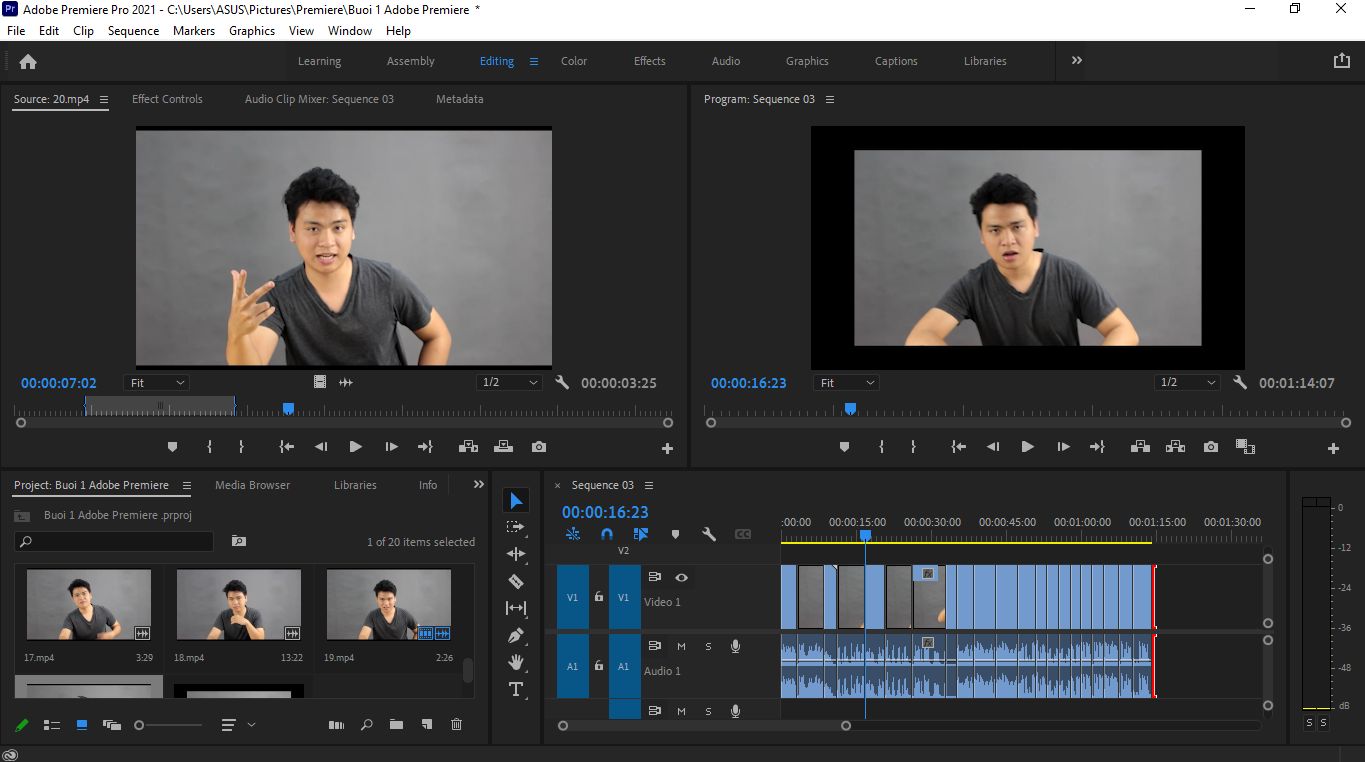The image size is (1365, 762).
Task: Select the Pen tool
Action: click(x=516, y=635)
